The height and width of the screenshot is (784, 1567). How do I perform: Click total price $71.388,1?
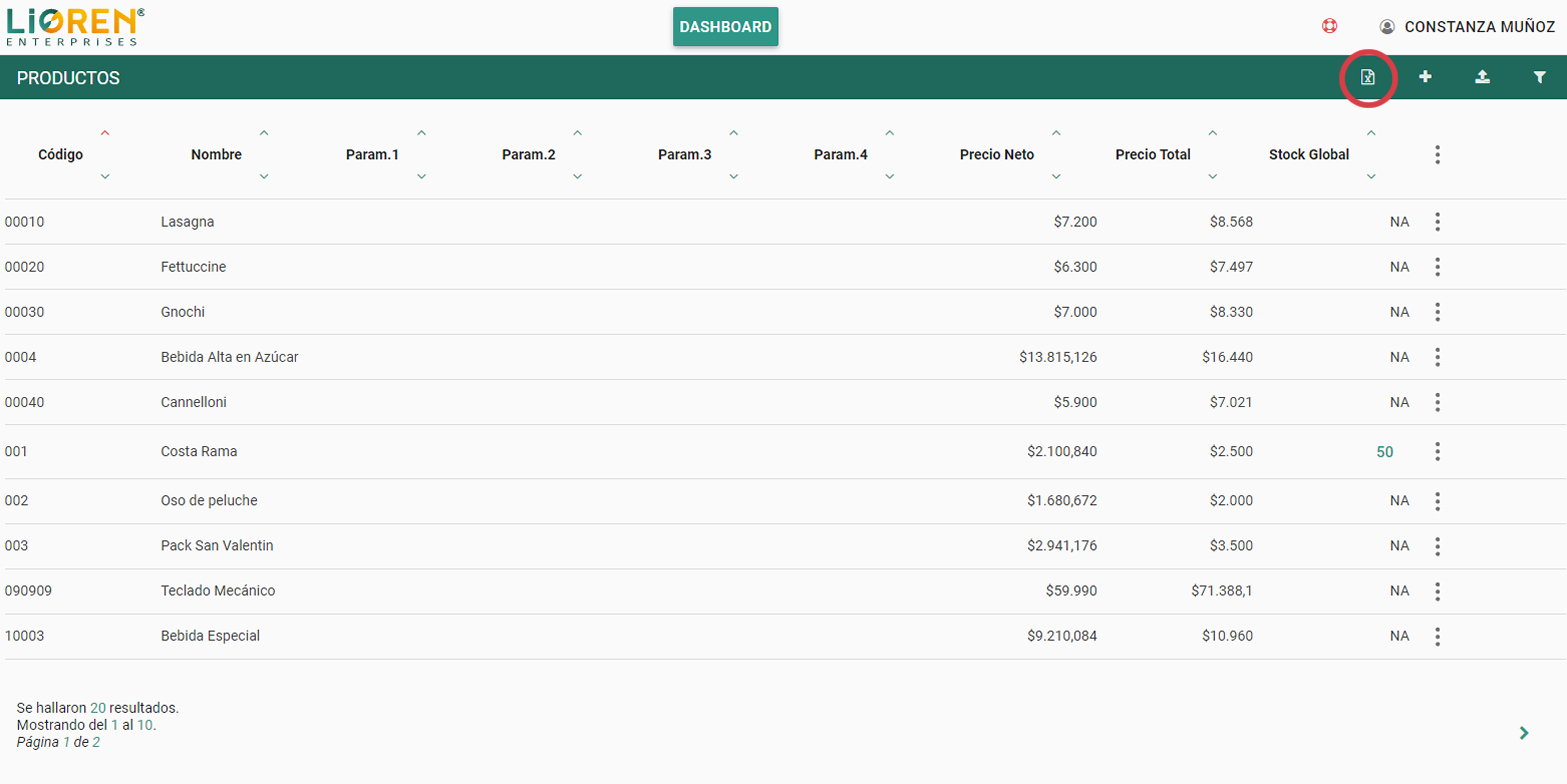pos(1222,591)
